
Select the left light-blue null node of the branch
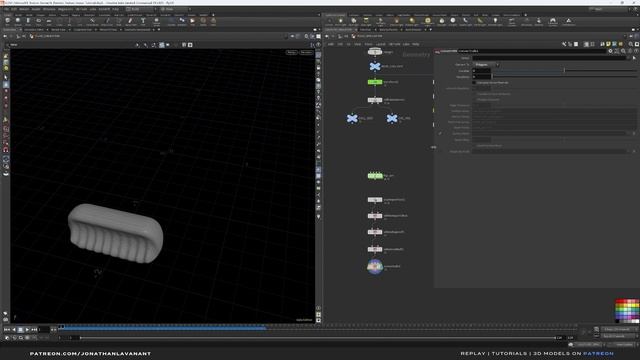[x=352, y=118]
